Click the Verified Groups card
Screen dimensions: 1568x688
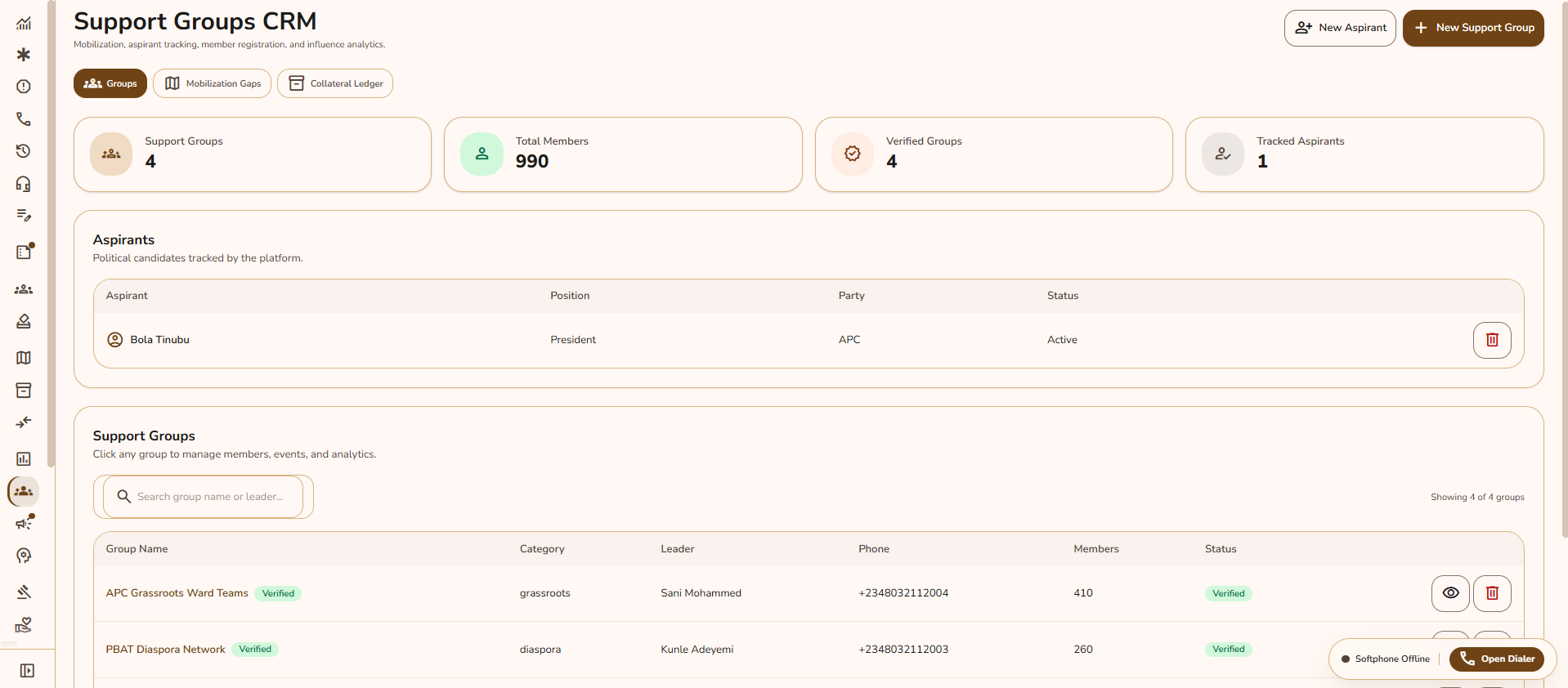click(994, 154)
